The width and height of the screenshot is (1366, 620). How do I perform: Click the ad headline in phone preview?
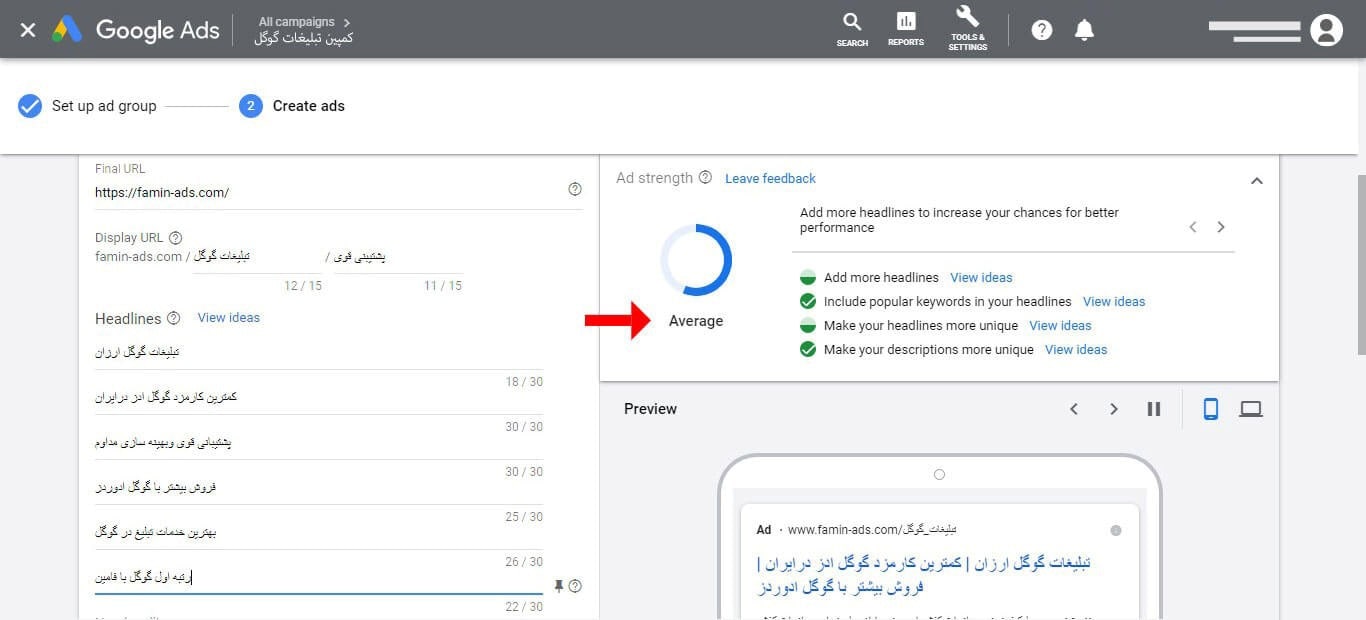pyautogui.click(x=924, y=575)
